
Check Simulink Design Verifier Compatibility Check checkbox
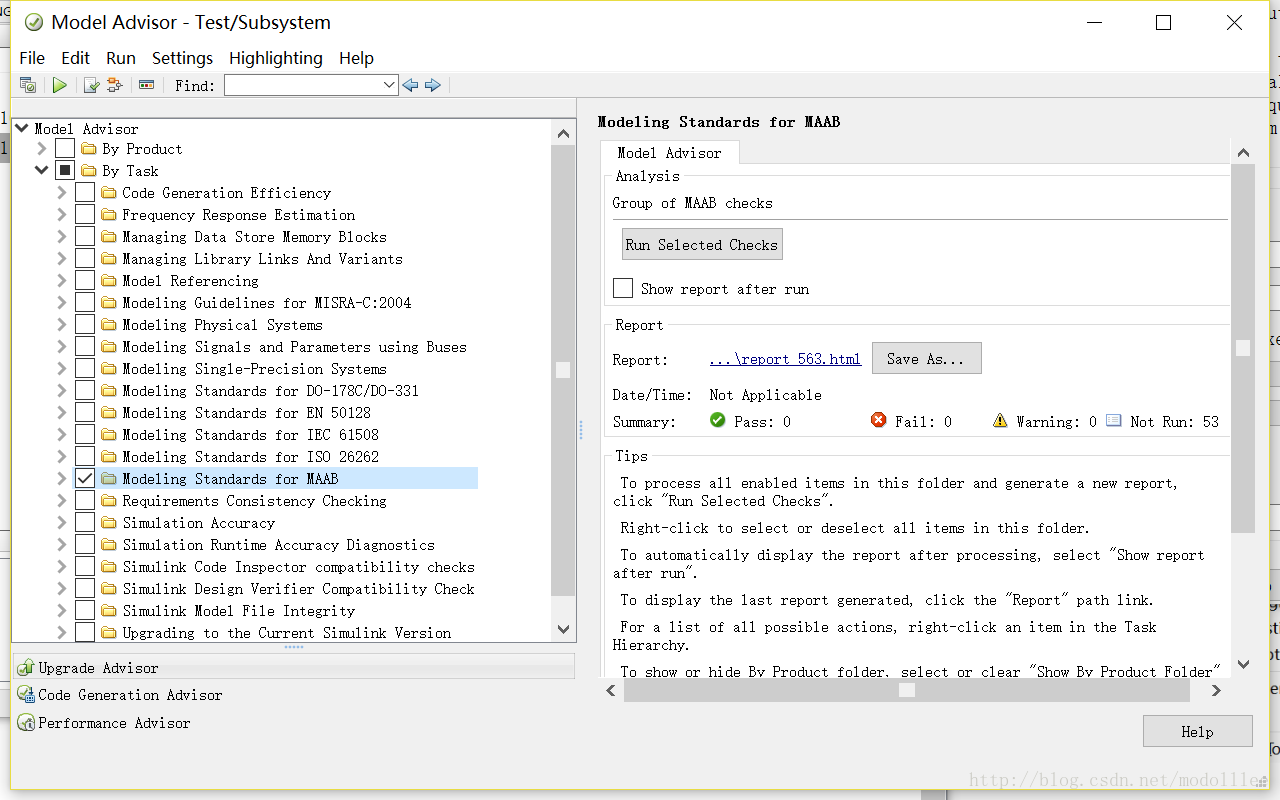pyautogui.click(x=85, y=589)
